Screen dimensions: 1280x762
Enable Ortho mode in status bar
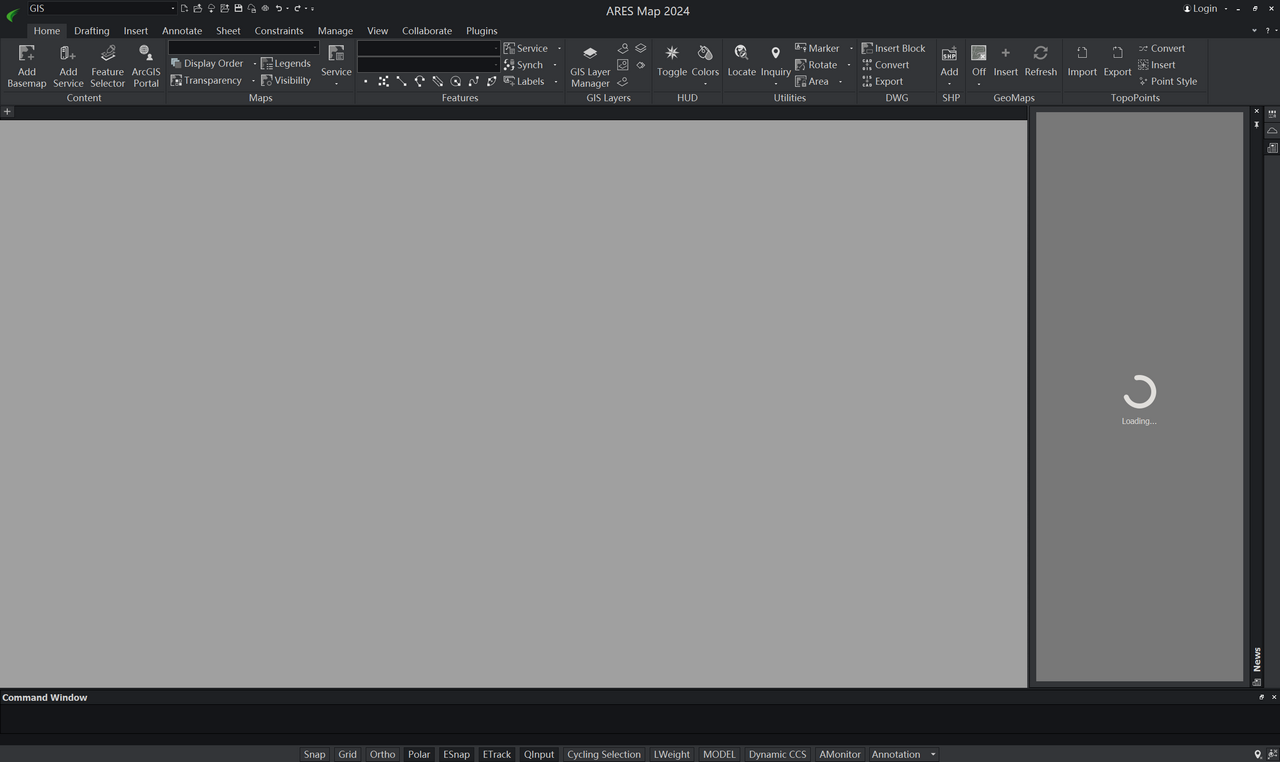tap(382, 754)
